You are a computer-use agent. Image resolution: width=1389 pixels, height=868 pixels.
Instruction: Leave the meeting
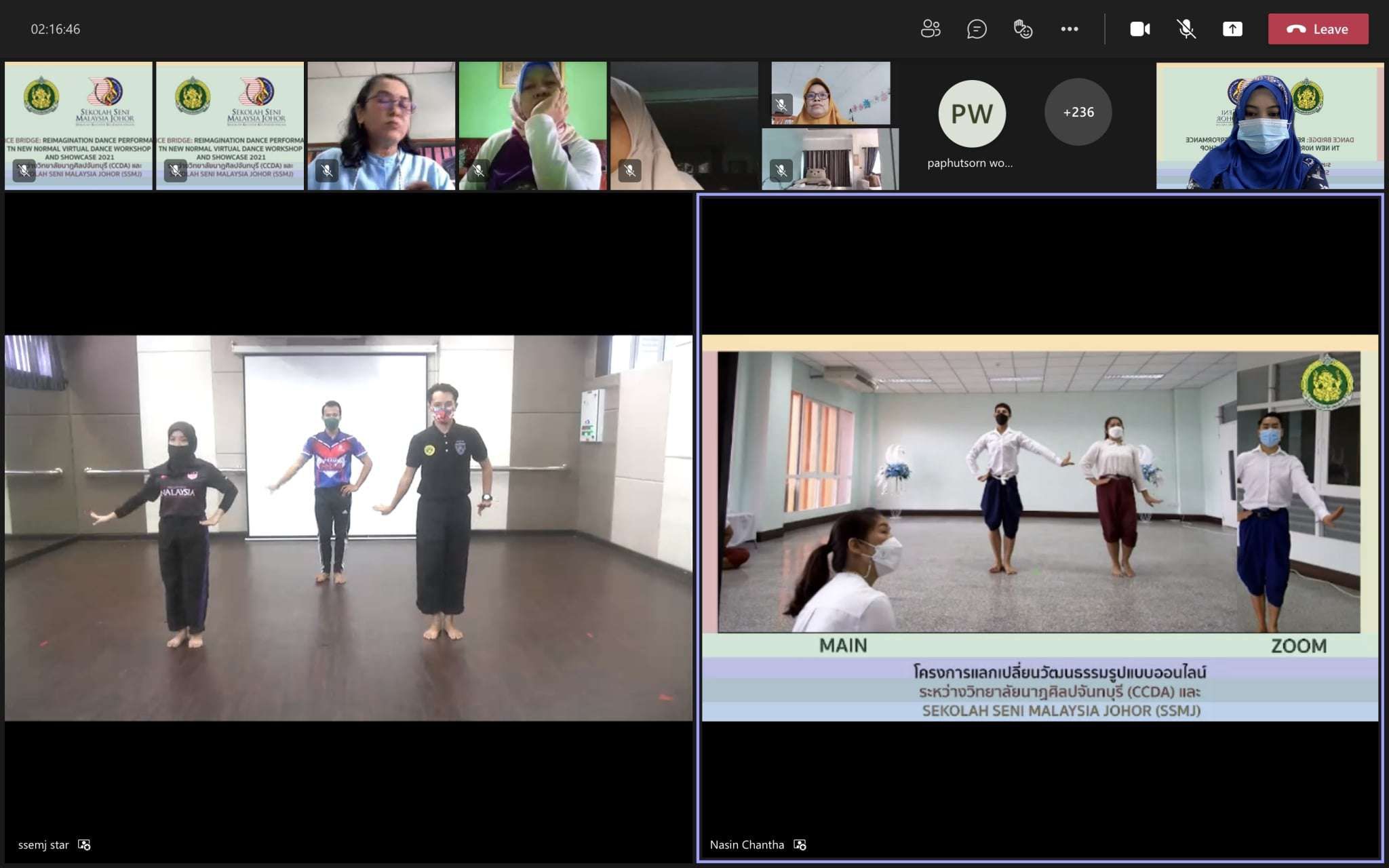1318,29
